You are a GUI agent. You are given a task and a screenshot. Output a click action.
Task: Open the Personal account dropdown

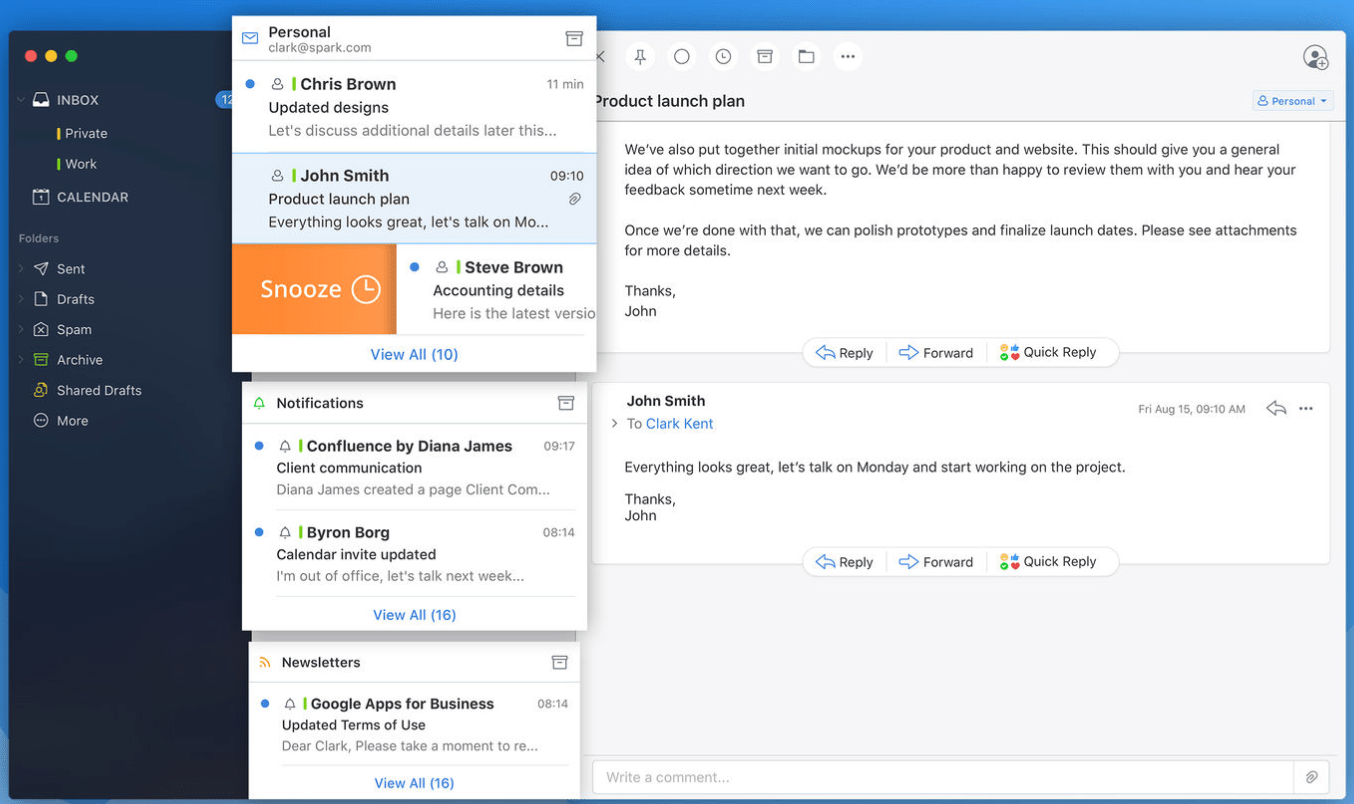tap(1292, 100)
